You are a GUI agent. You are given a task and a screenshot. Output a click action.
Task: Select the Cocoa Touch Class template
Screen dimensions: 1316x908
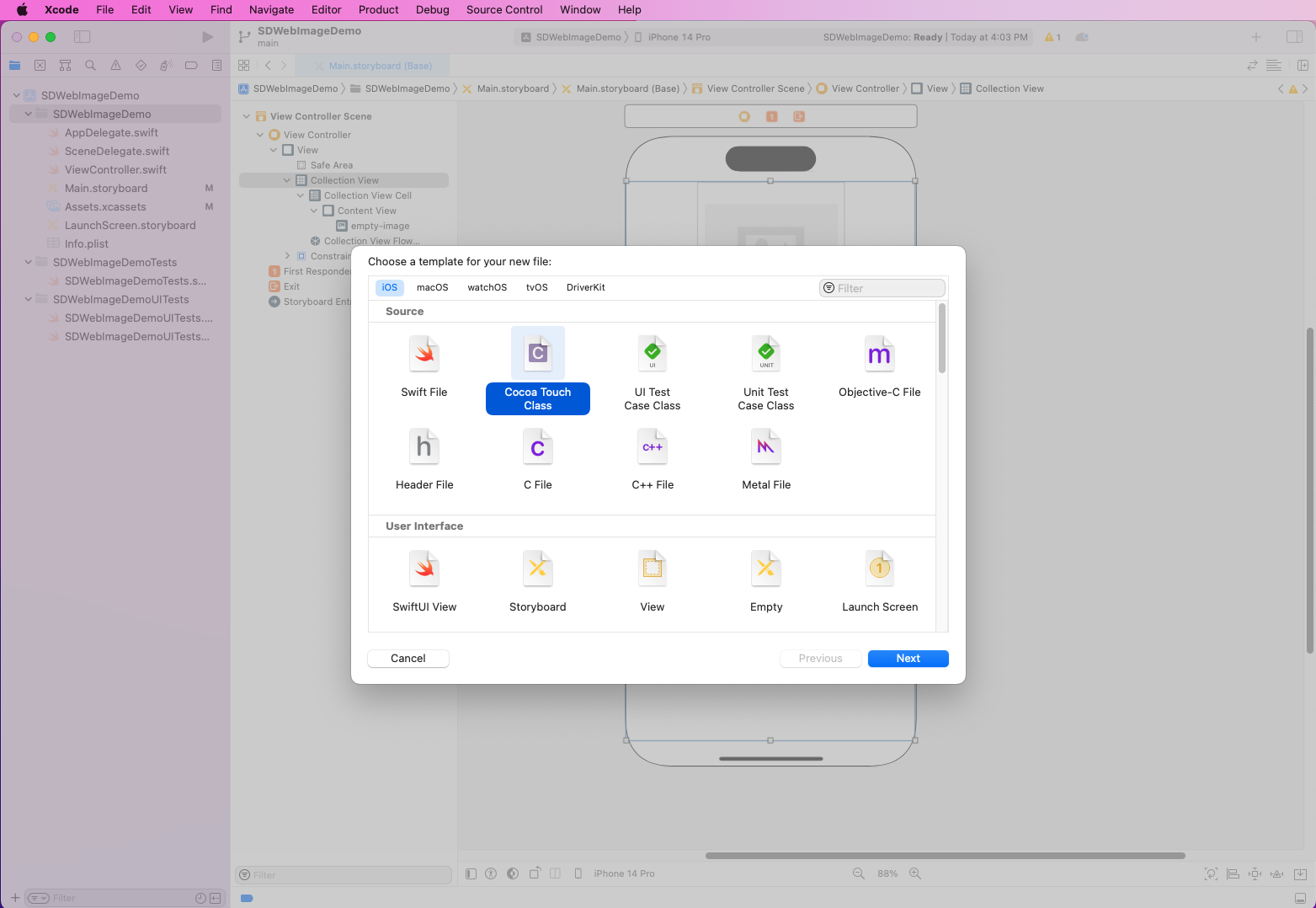pos(538,371)
